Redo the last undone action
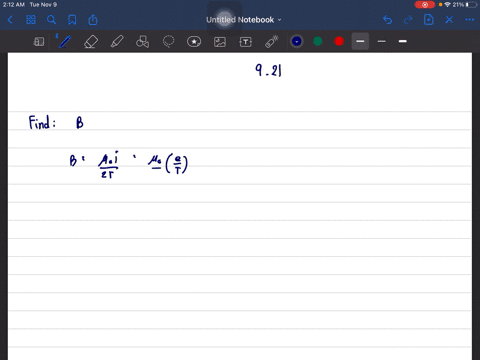Screen dimensions: 480x360 tap(408, 20)
